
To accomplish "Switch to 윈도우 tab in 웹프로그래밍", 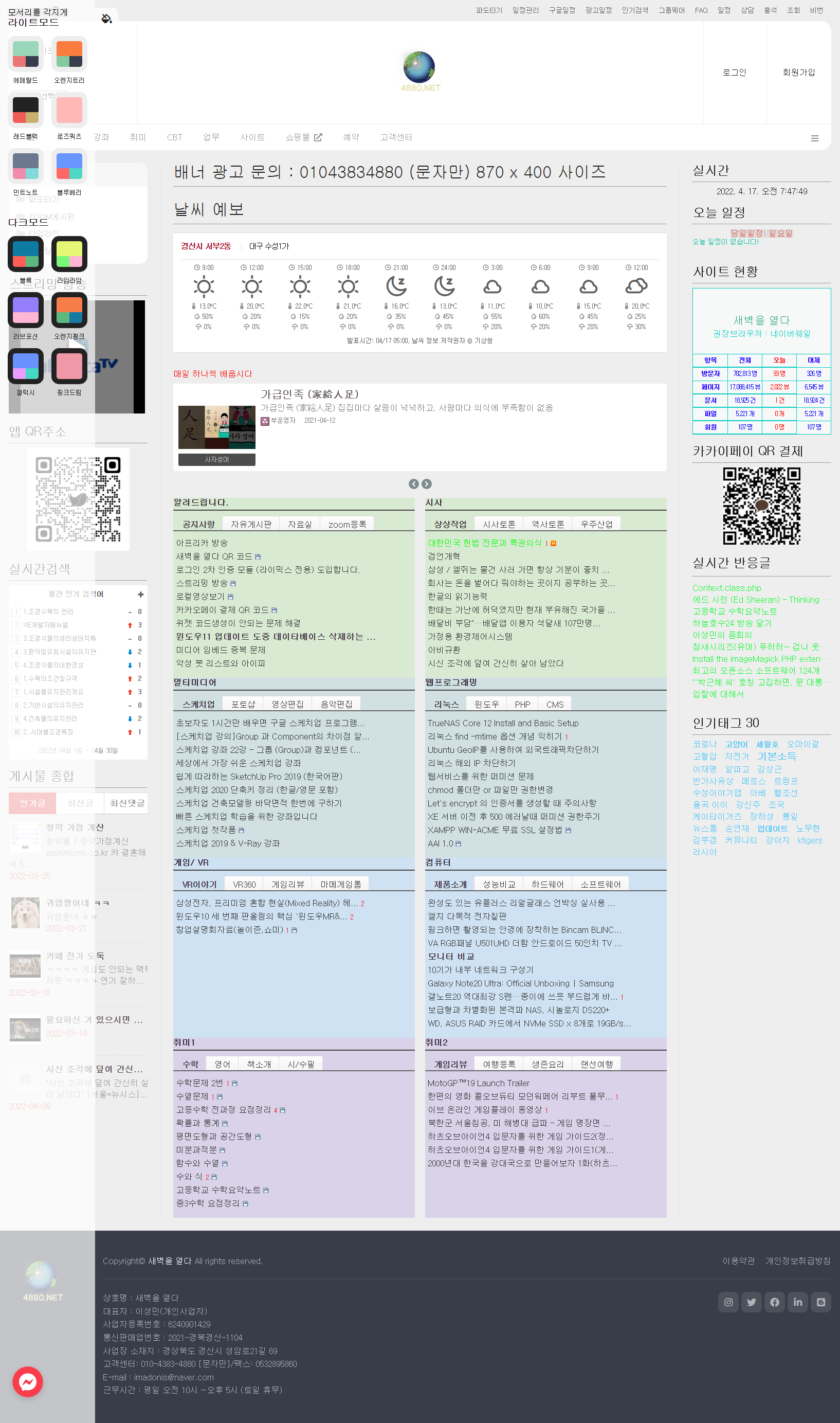I will [487, 705].
